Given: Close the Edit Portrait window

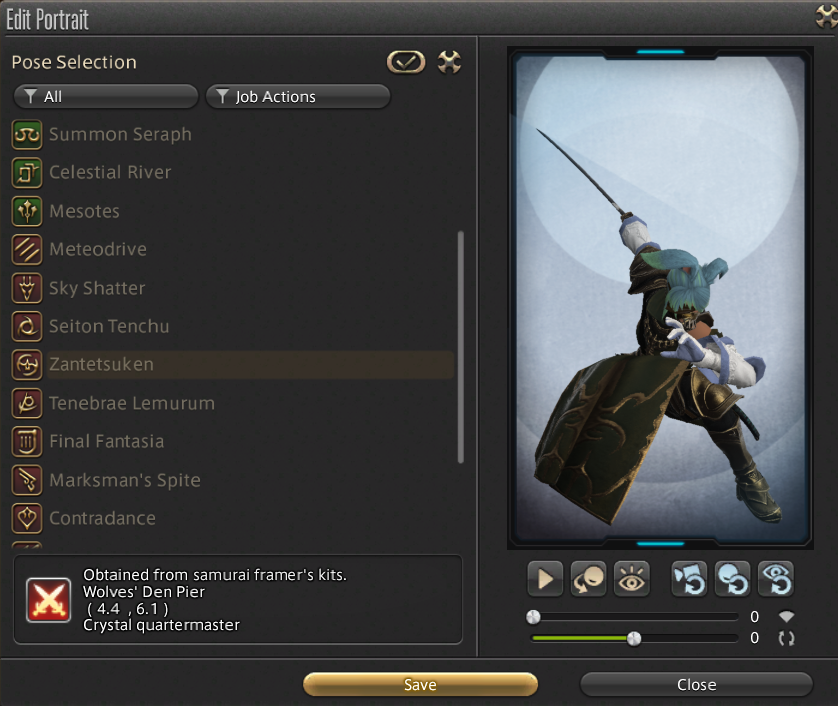Looking at the screenshot, I should pos(827,16).
